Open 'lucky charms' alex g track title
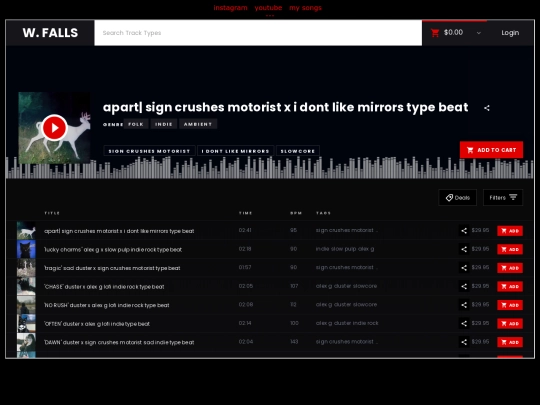The height and width of the screenshot is (405, 540). pos(113,250)
